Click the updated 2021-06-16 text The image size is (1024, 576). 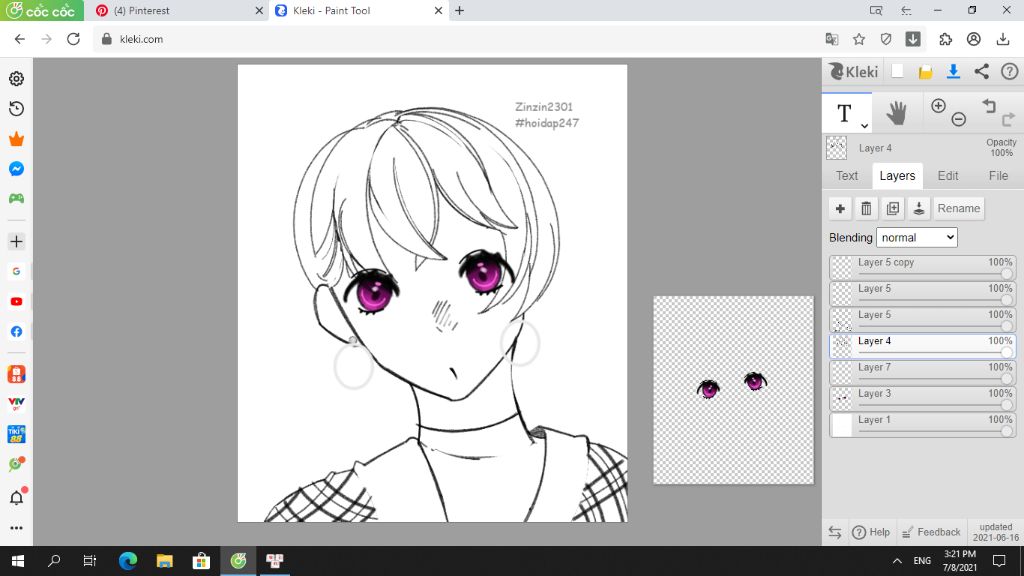[995, 532]
